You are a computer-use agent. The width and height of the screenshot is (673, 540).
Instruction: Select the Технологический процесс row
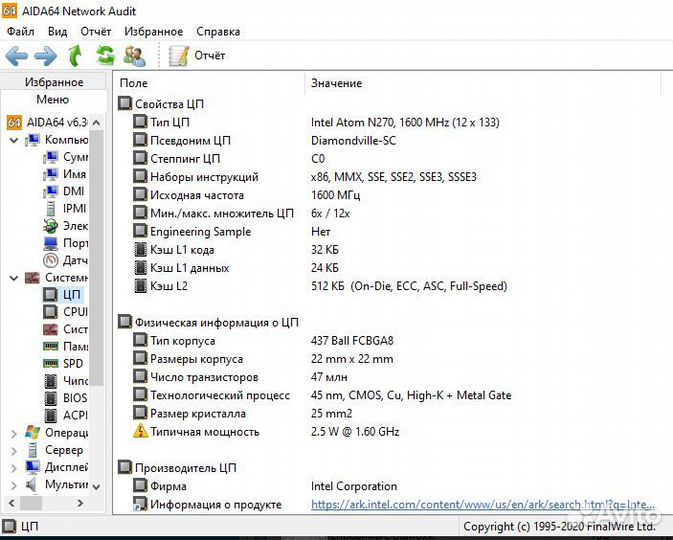tap(322, 395)
